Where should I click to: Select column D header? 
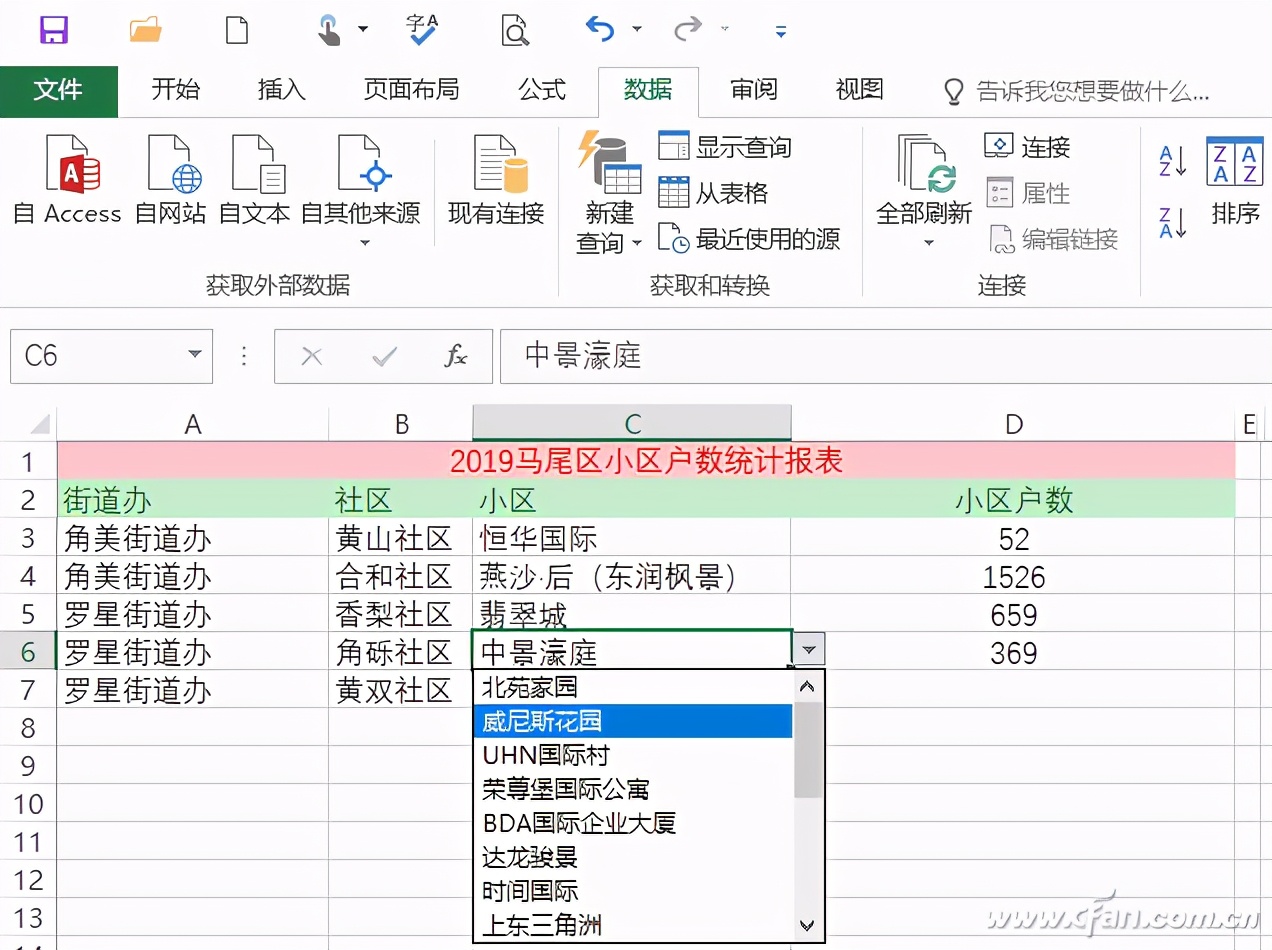click(x=1013, y=424)
